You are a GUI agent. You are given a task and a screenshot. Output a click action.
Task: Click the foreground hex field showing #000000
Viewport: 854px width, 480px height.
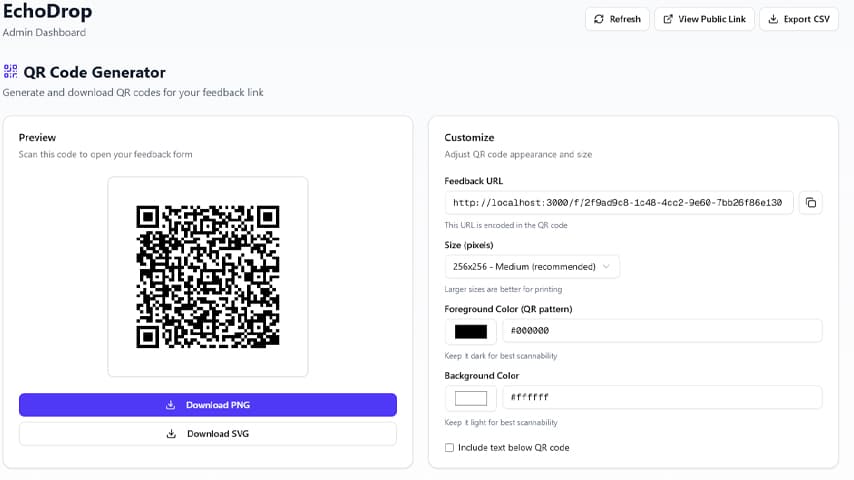click(x=661, y=331)
